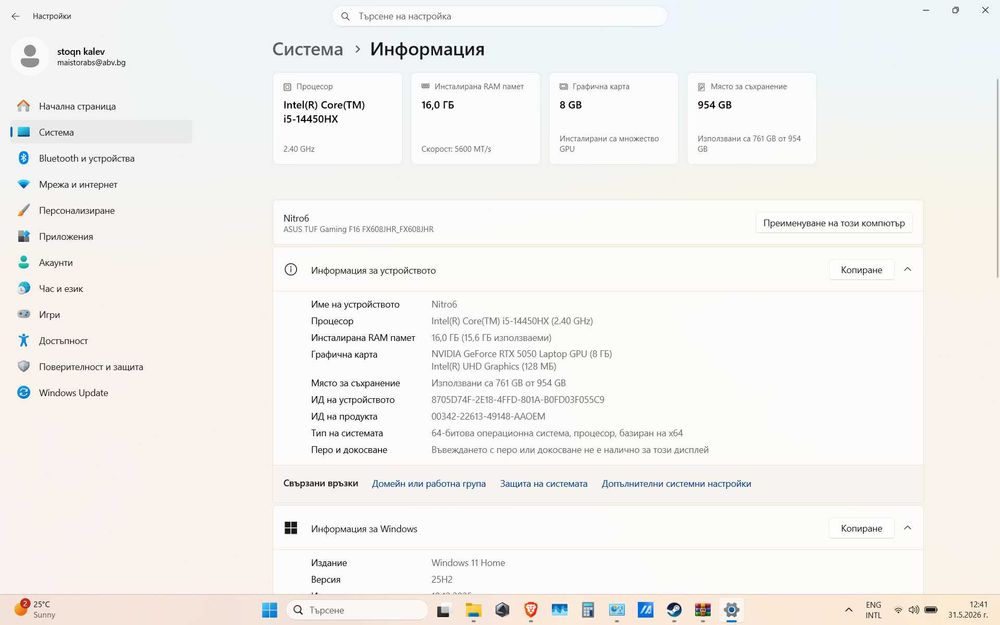Click email maistorabs@abv.bg
Image resolution: width=1000 pixels, height=625 pixels.
point(91,63)
